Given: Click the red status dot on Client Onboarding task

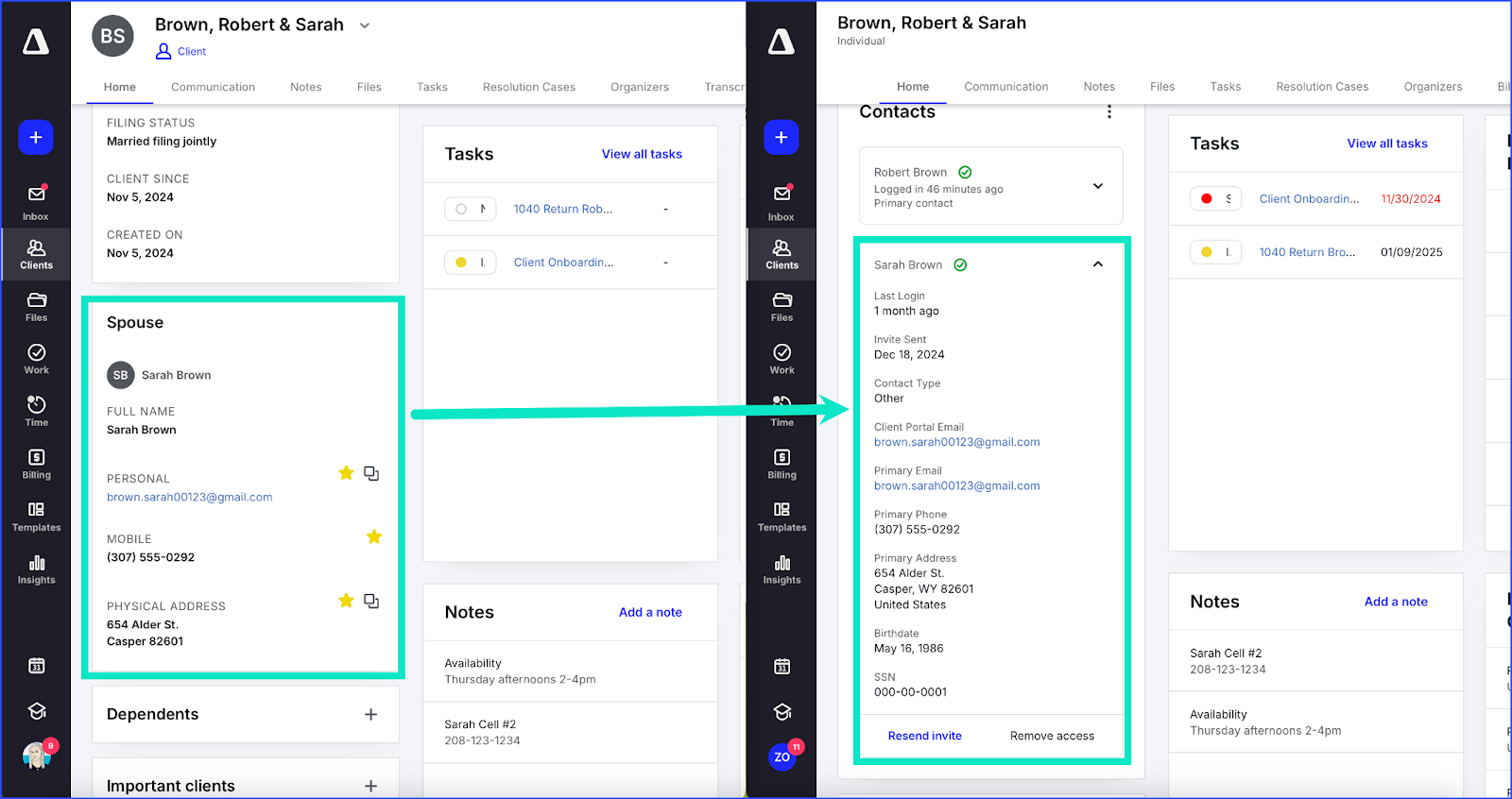Looking at the screenshot, I should tap(1207, 199).
